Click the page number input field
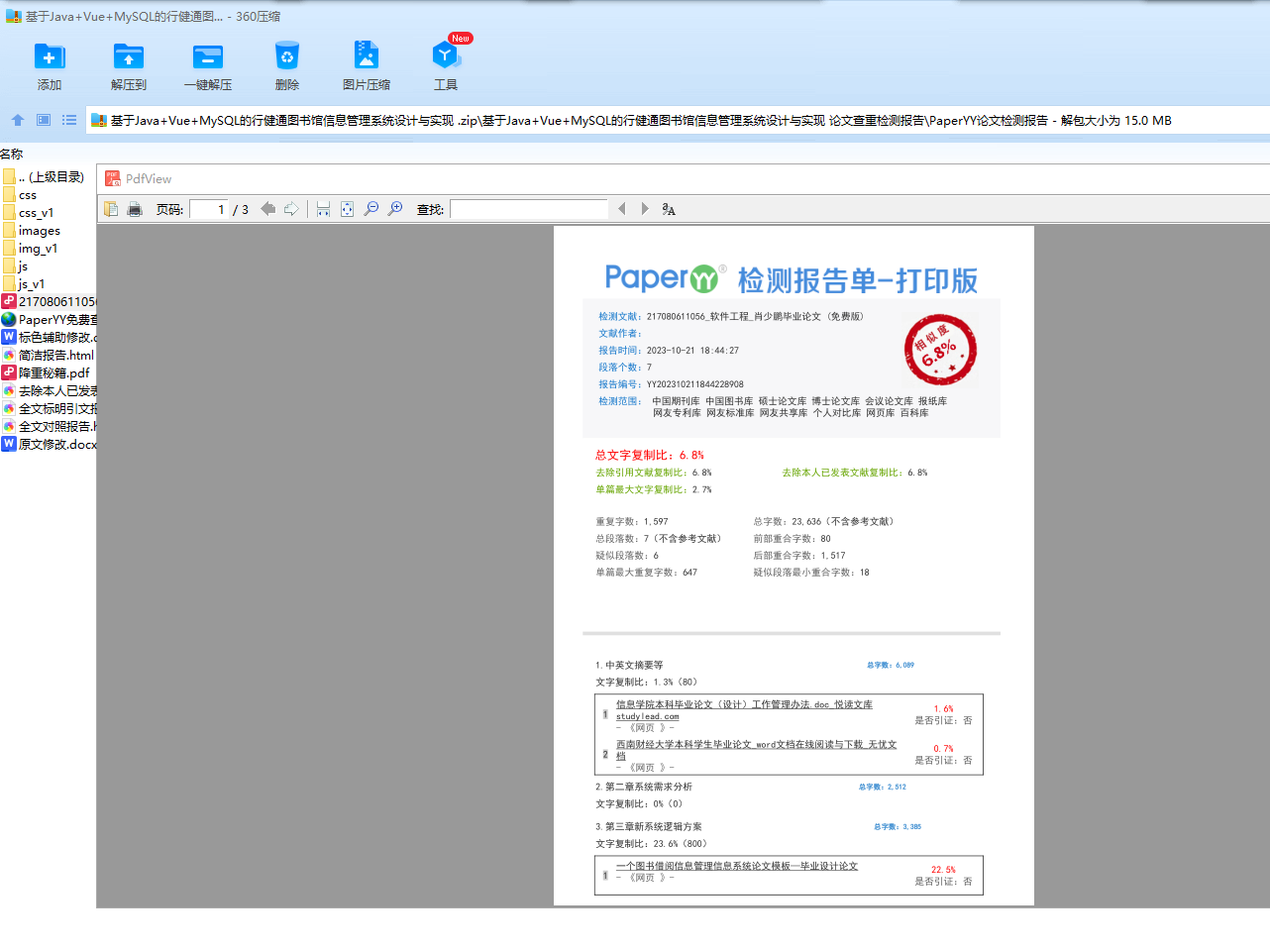The height and width of the screenshot is (952, 1270). 209,209
